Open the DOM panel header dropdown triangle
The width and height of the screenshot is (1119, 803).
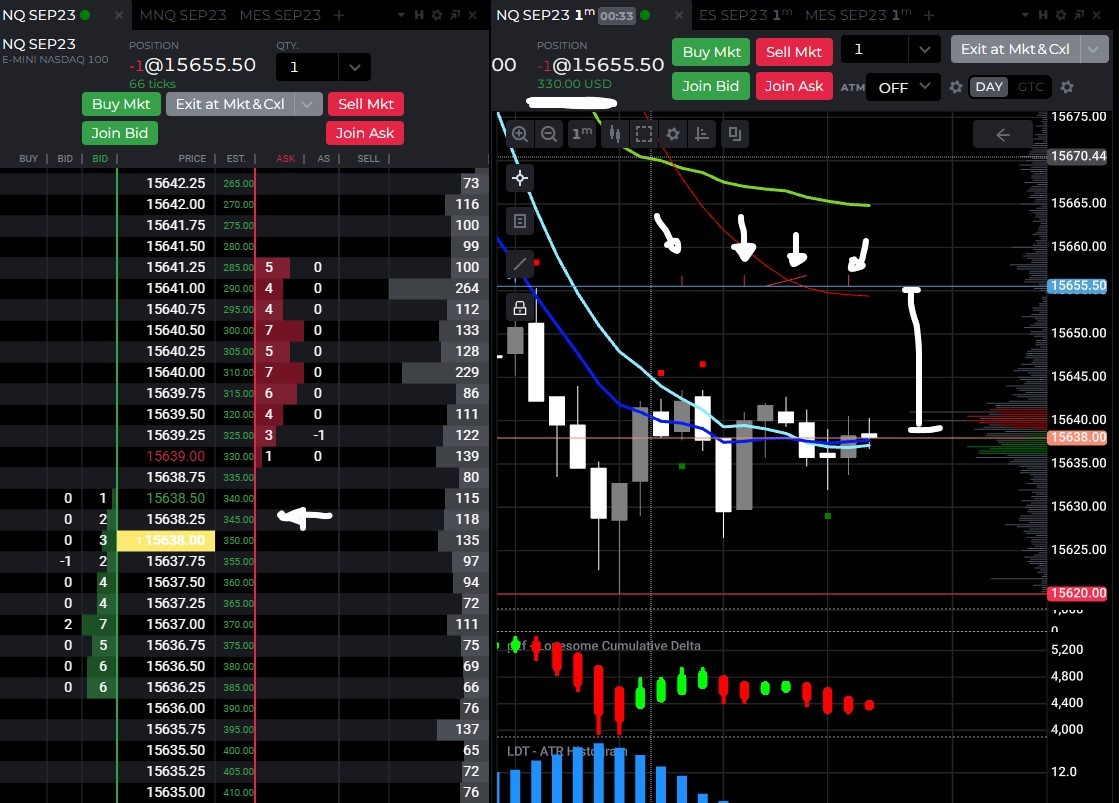400,15
